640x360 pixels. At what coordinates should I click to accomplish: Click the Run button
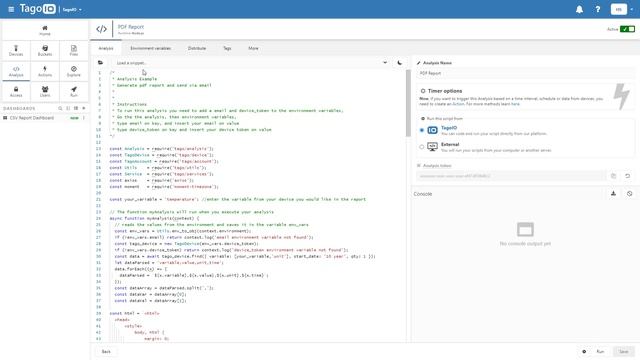(x=600, y=351)
